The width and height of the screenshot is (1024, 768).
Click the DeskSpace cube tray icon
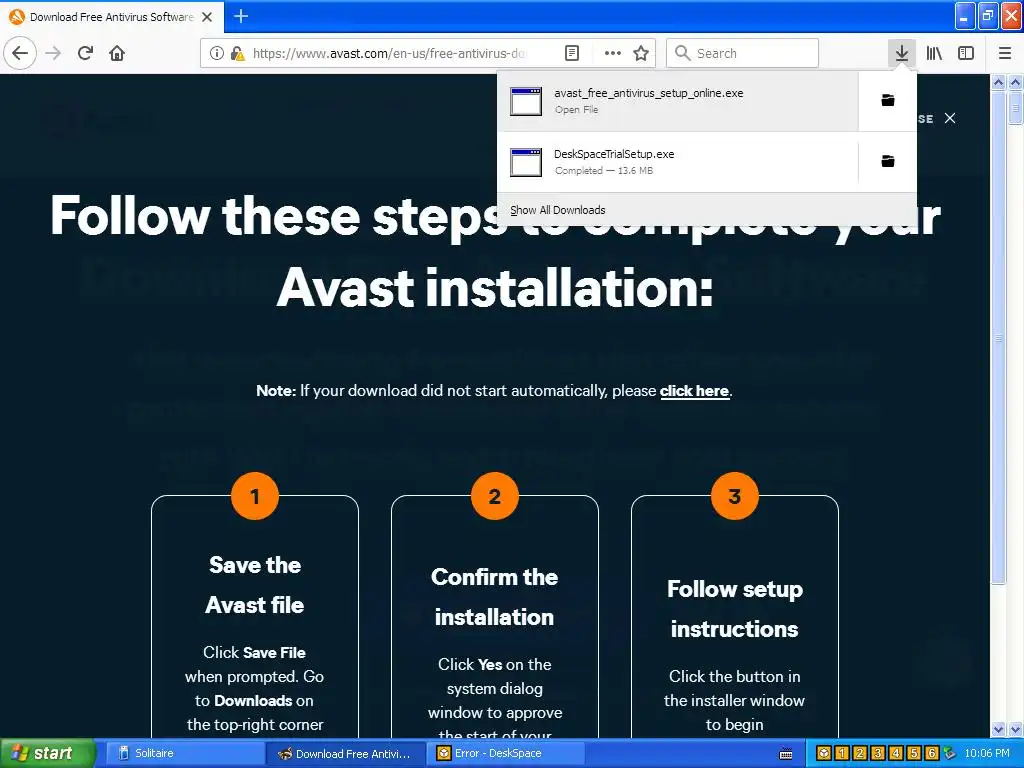[x=824, y=753]
